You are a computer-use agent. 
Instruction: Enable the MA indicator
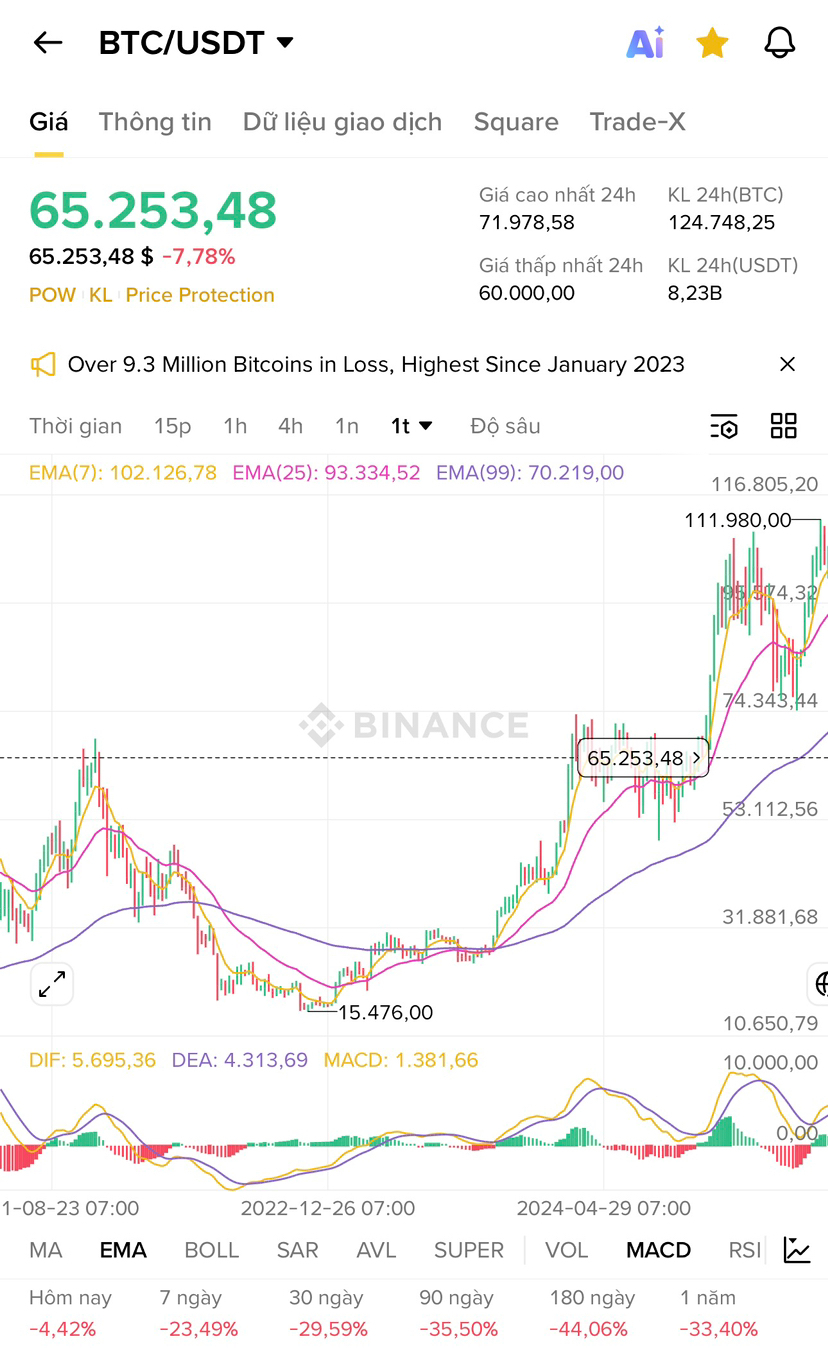(46, 1250)
